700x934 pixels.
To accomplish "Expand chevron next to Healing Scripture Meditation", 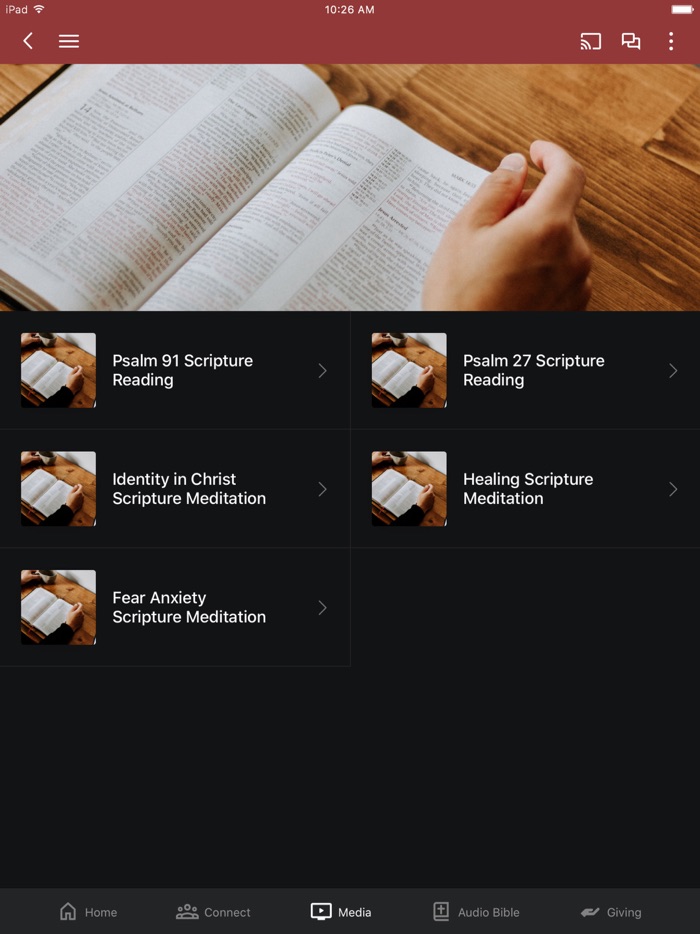I will pos(673,489).
